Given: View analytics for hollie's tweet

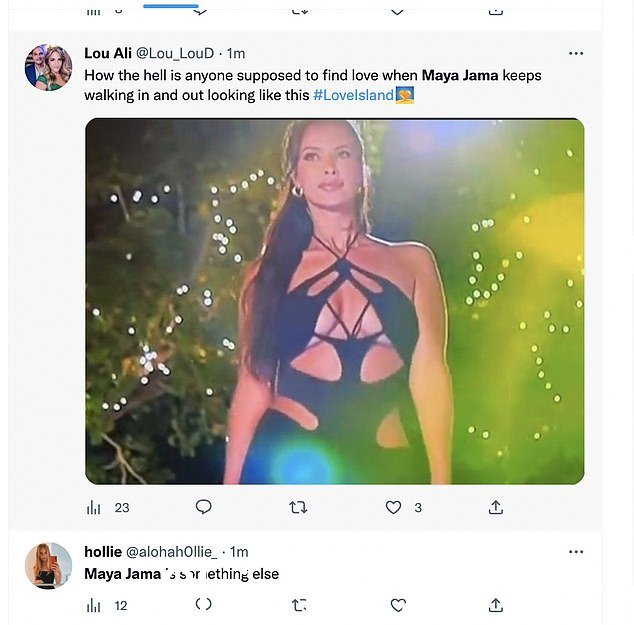Looking at the screenshot, I should pyautogui.click(x=93, y=606).
